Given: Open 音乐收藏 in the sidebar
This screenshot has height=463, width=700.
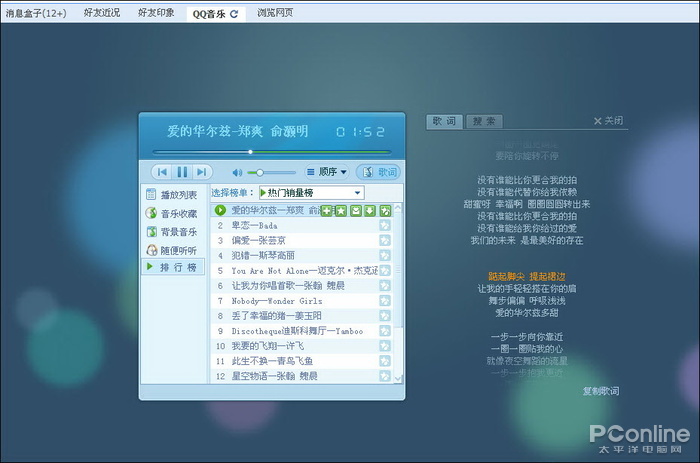Looking at the screenshot, I should point(172,213).
